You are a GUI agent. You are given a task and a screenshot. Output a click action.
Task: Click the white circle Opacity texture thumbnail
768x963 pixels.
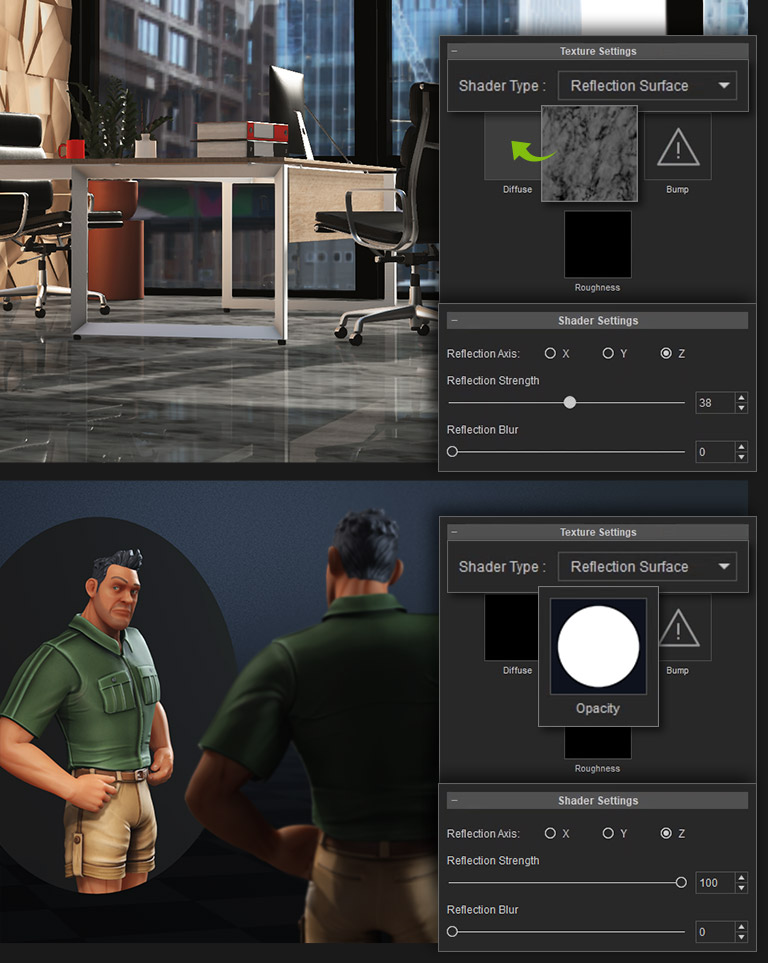click(598, 646)
